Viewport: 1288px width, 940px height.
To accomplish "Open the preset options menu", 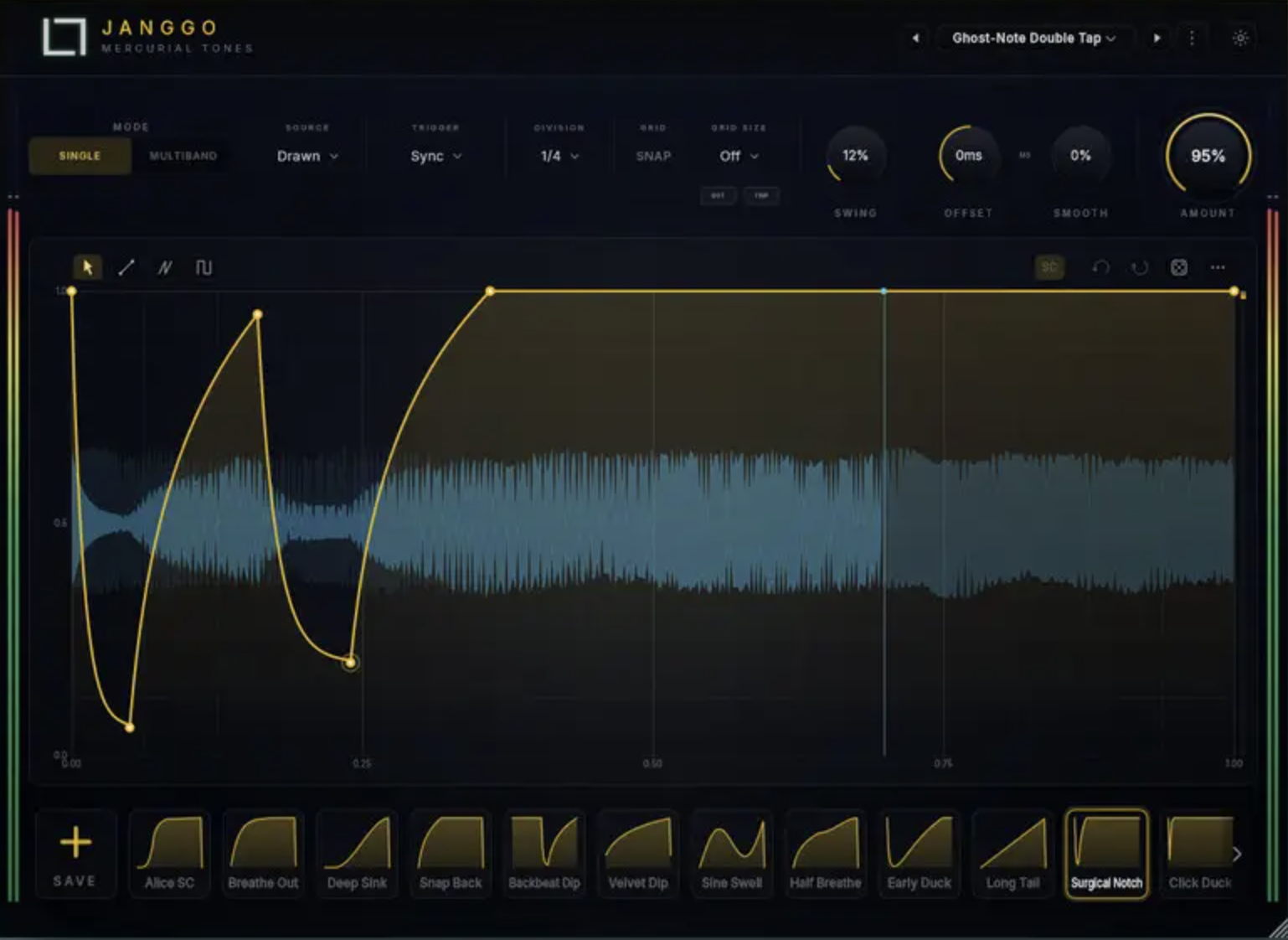I will 1192,38.
